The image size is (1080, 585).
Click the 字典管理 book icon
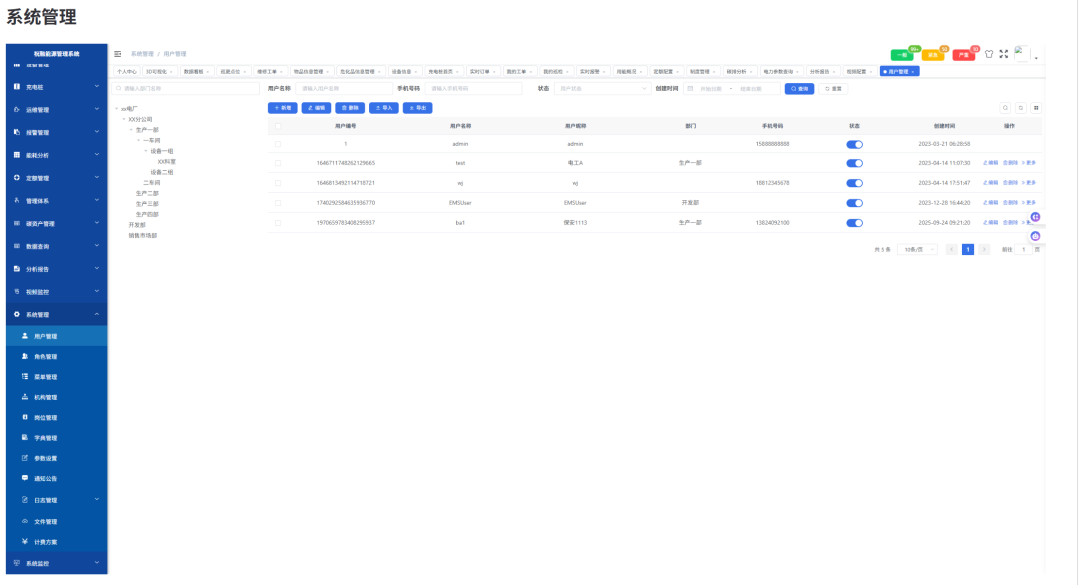[25, 438]
